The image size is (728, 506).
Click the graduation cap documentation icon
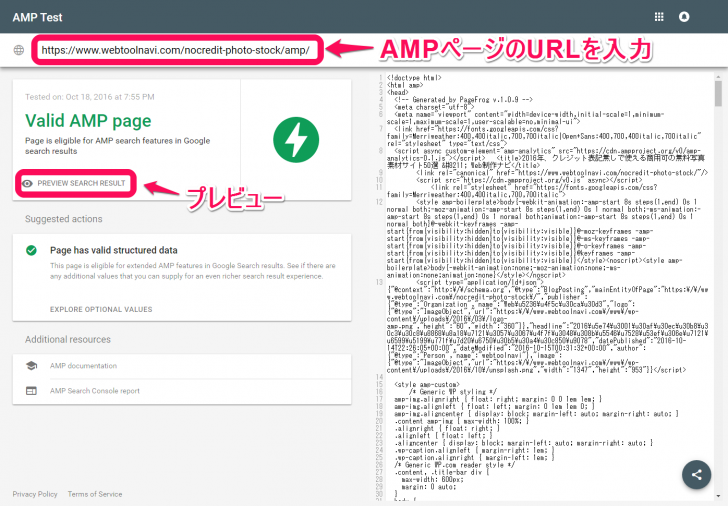(x=31, y=366)
